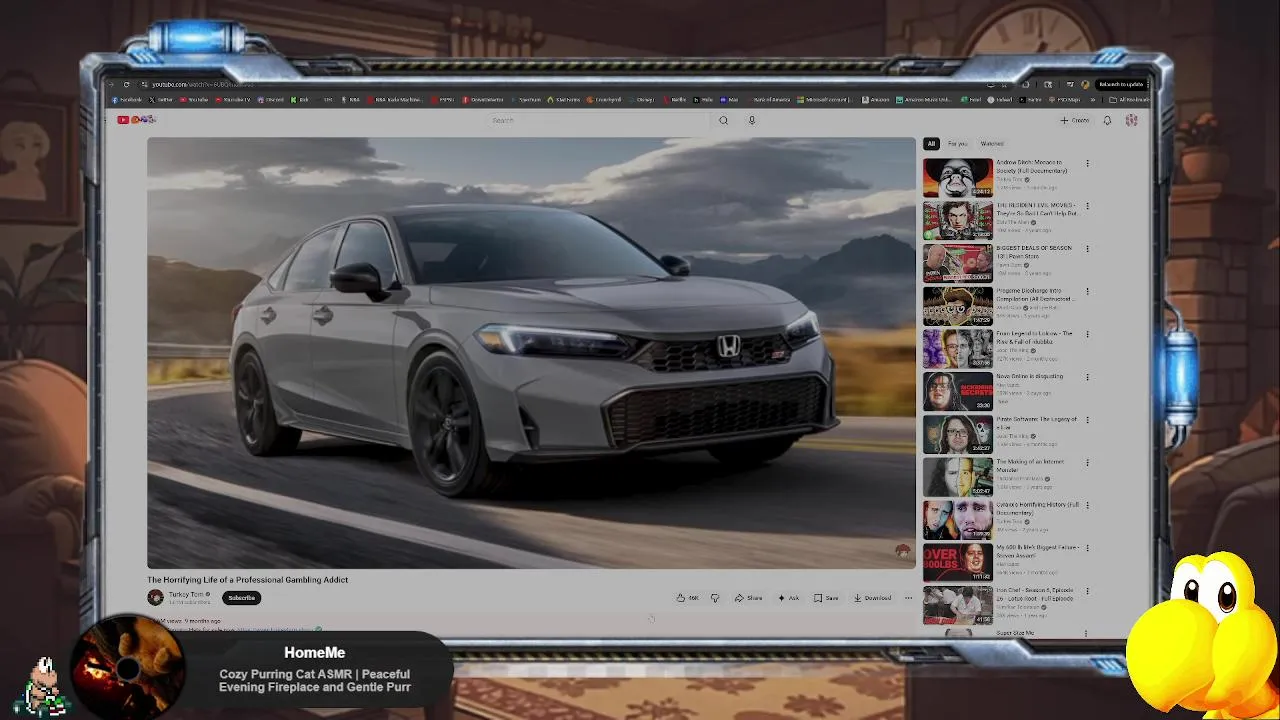Open Turkey Tom channel avatar
This screenshot has height=720, width=1280.
click(155, 597)
